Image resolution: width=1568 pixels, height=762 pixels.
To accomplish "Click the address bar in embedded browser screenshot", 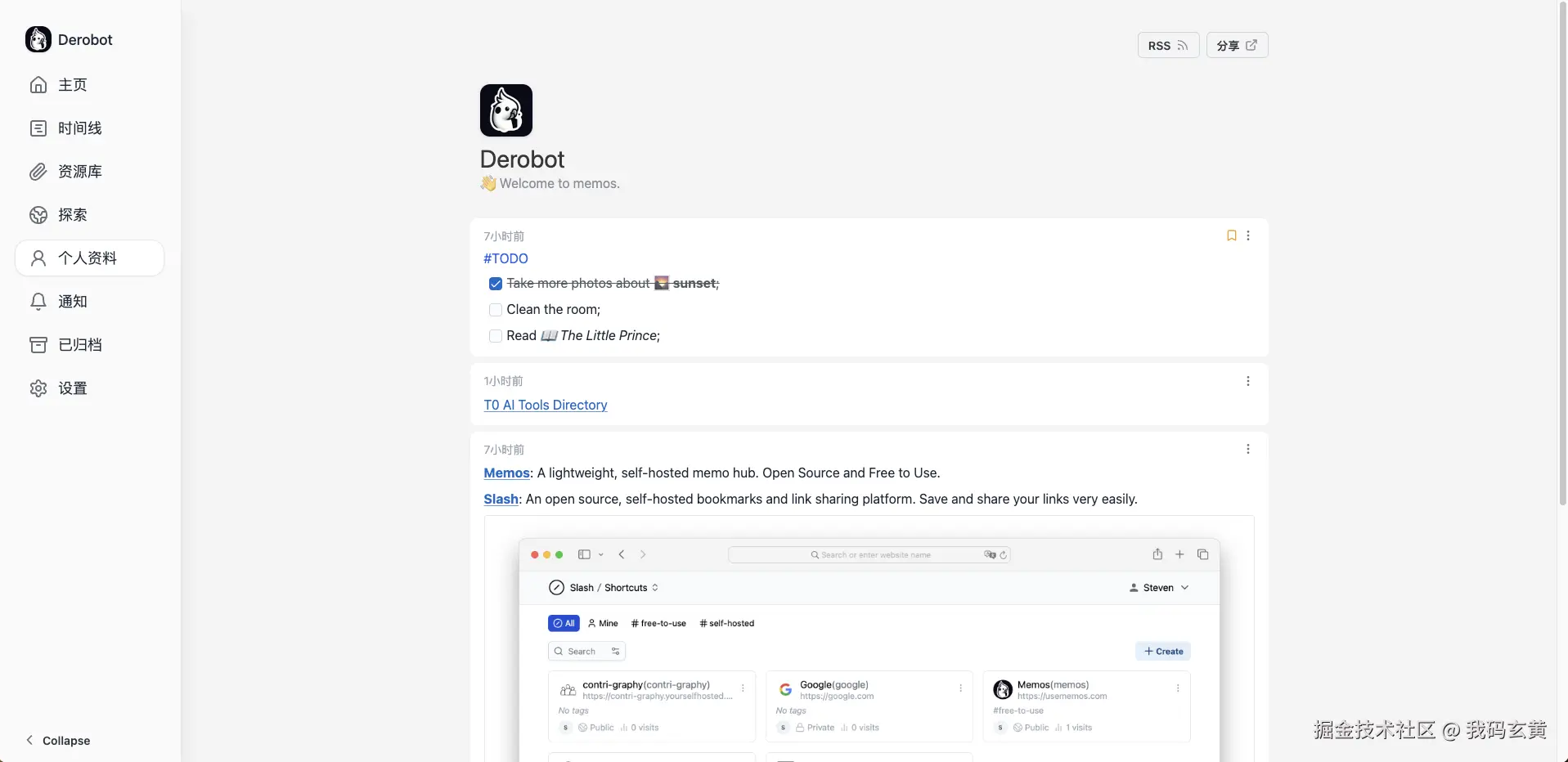I will coord(869,554).
